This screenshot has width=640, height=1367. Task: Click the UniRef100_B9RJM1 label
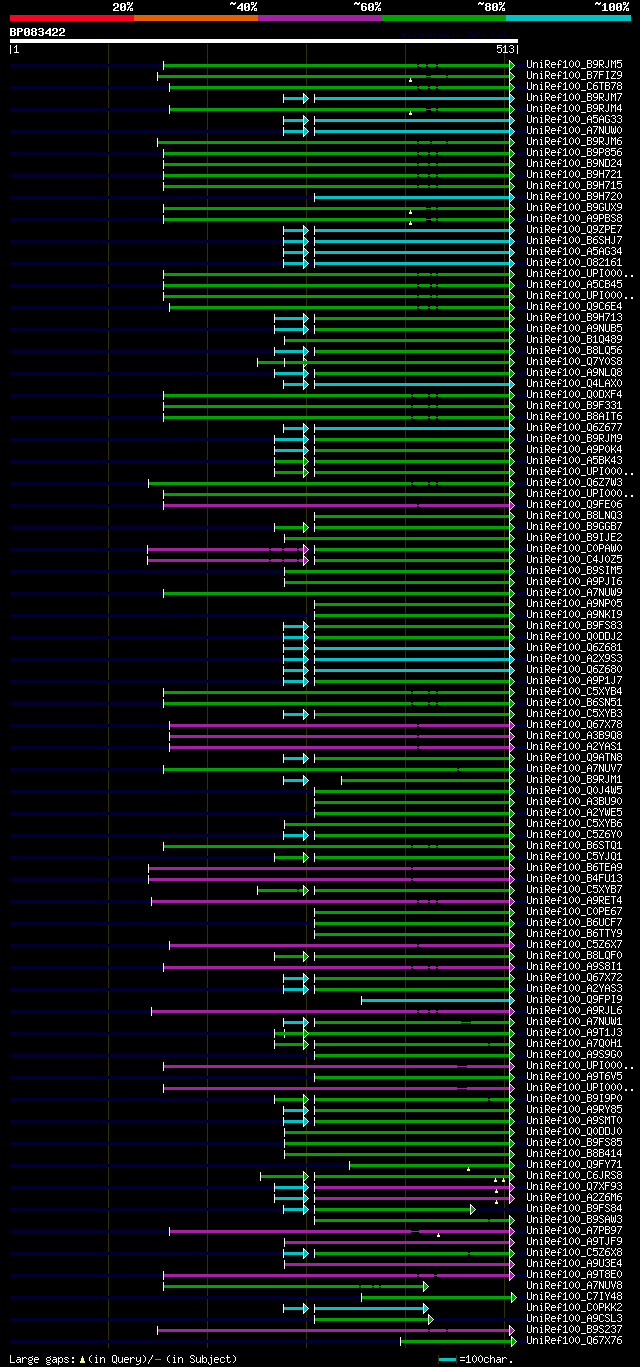[575, 779]
